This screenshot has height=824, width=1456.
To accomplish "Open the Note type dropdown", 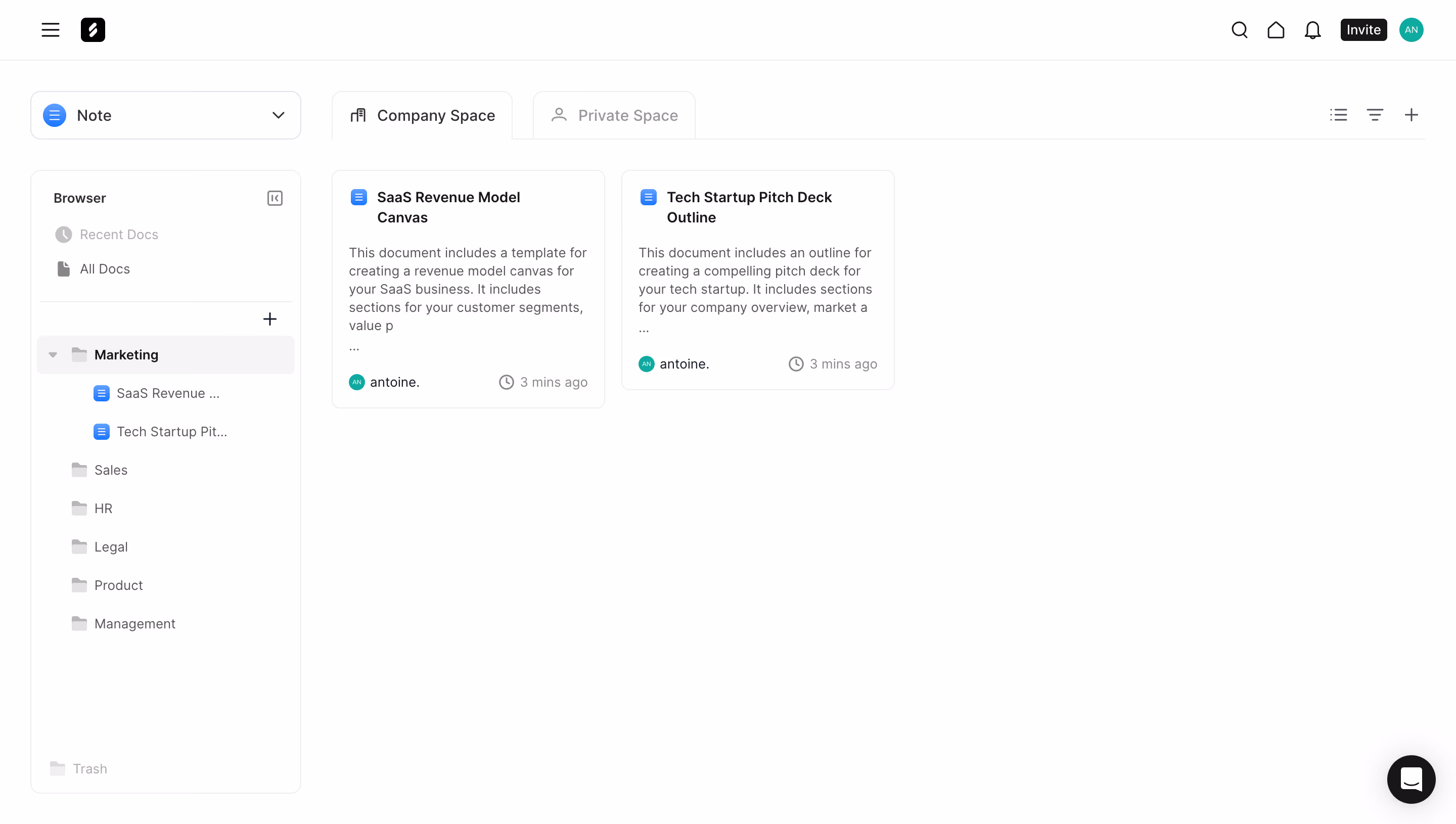I will [166, 115].
